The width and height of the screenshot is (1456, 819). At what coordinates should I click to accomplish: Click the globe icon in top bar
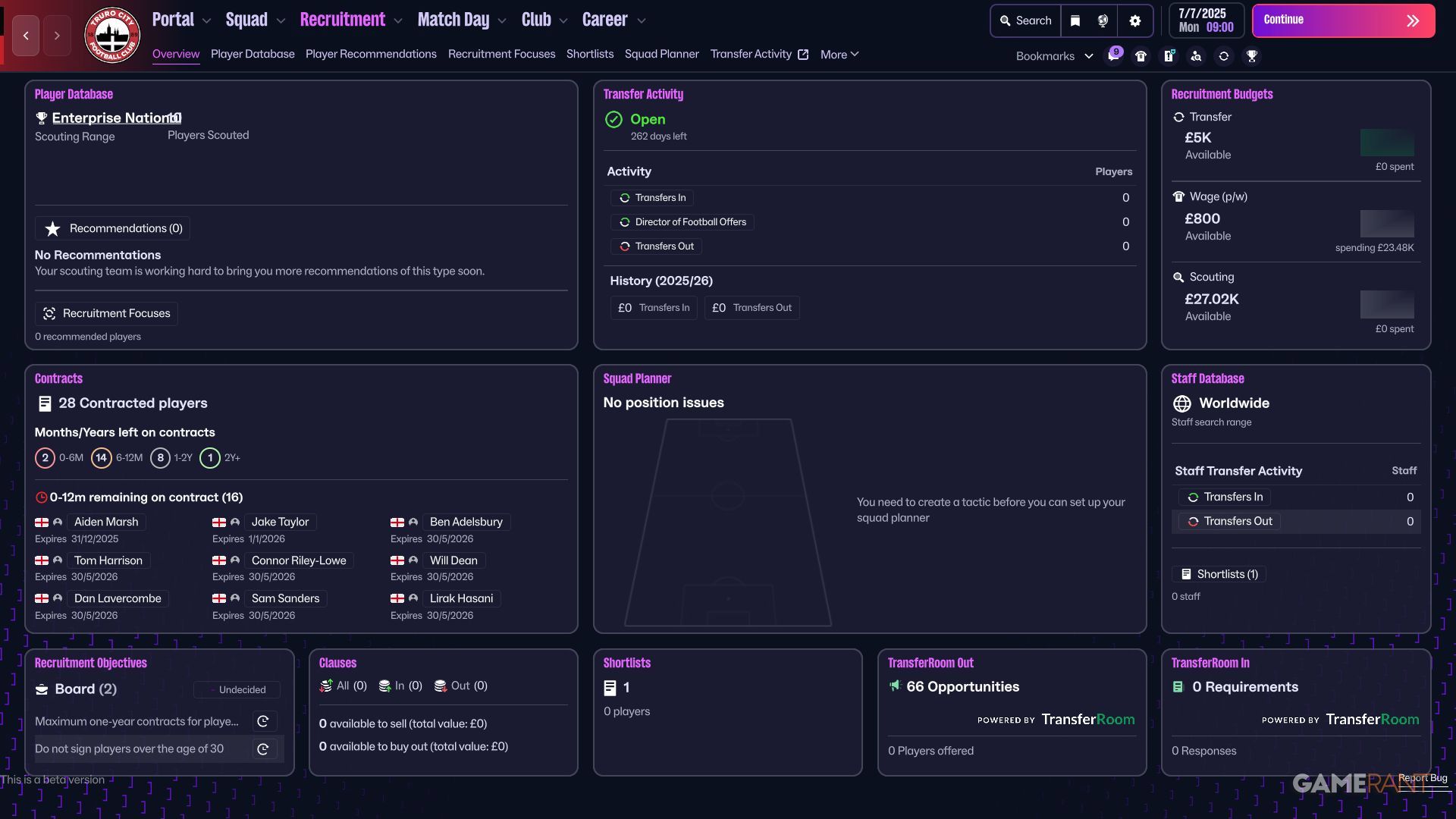[x=1103, y=20]
